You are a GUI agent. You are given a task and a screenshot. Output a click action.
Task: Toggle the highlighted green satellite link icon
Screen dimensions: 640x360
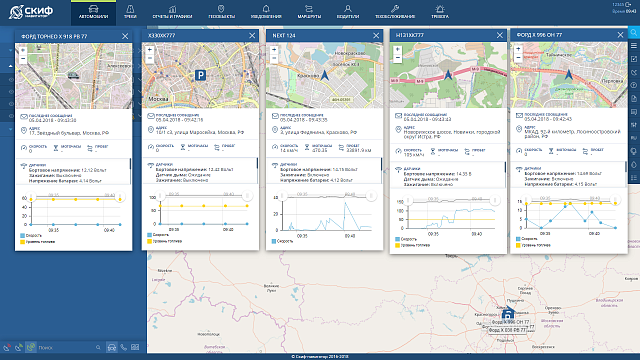[31, 347]
